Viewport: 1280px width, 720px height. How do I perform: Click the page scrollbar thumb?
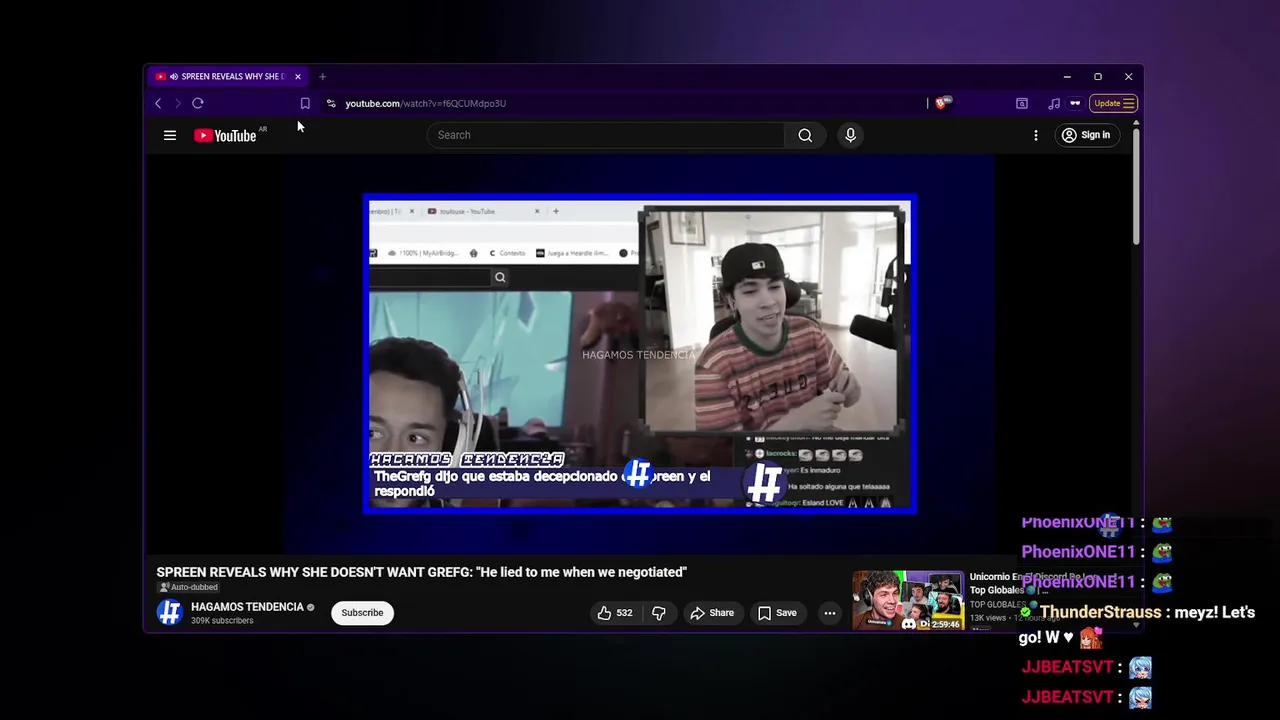(x=1136, y=185)
